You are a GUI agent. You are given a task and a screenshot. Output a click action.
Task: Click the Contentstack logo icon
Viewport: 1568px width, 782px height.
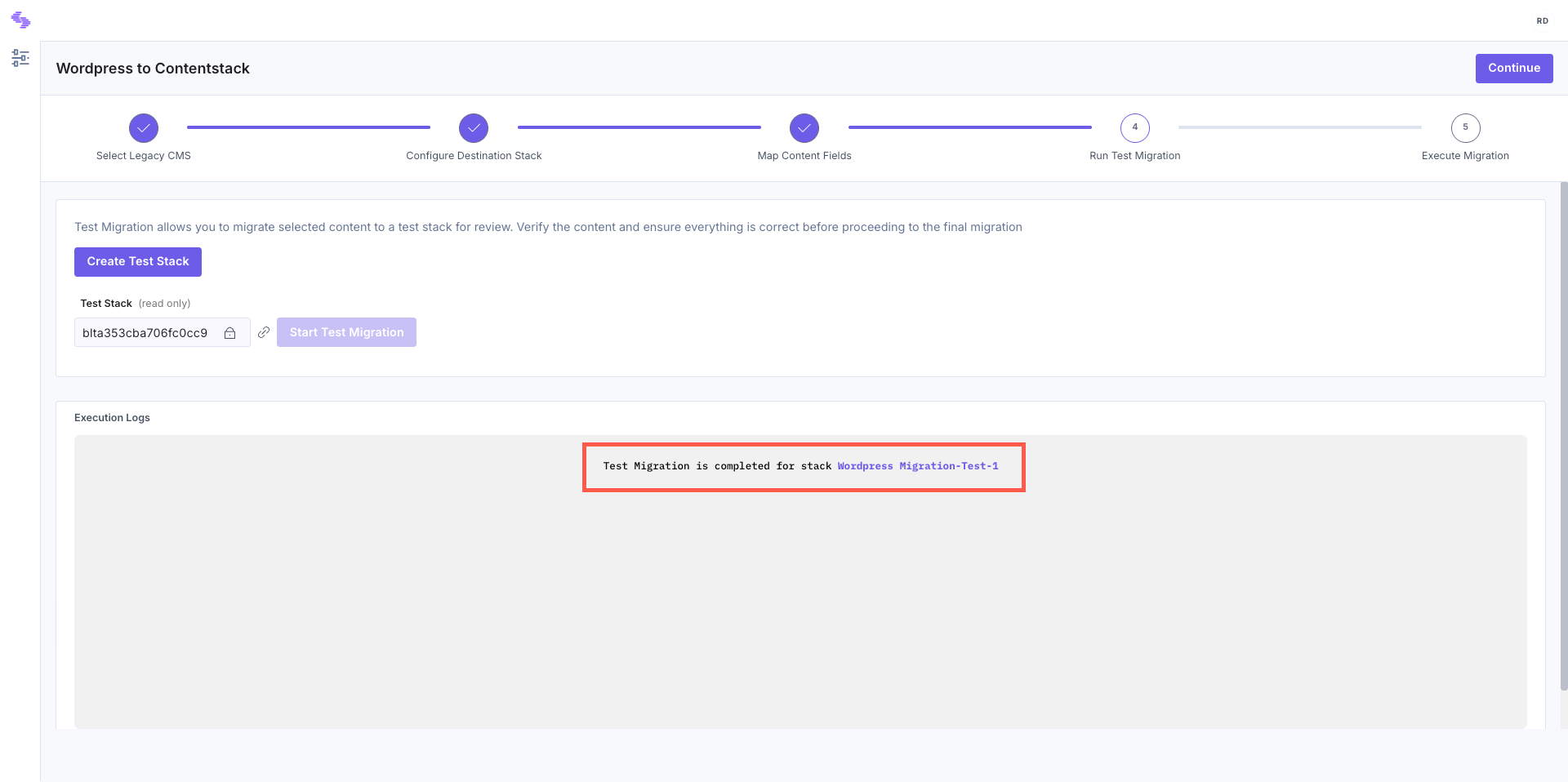click(20, 20)
